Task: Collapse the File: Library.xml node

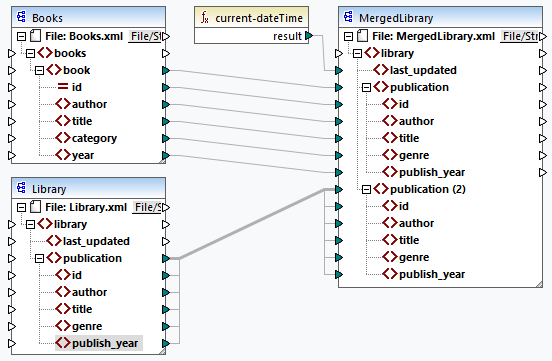Action: [x=21, y=207]
